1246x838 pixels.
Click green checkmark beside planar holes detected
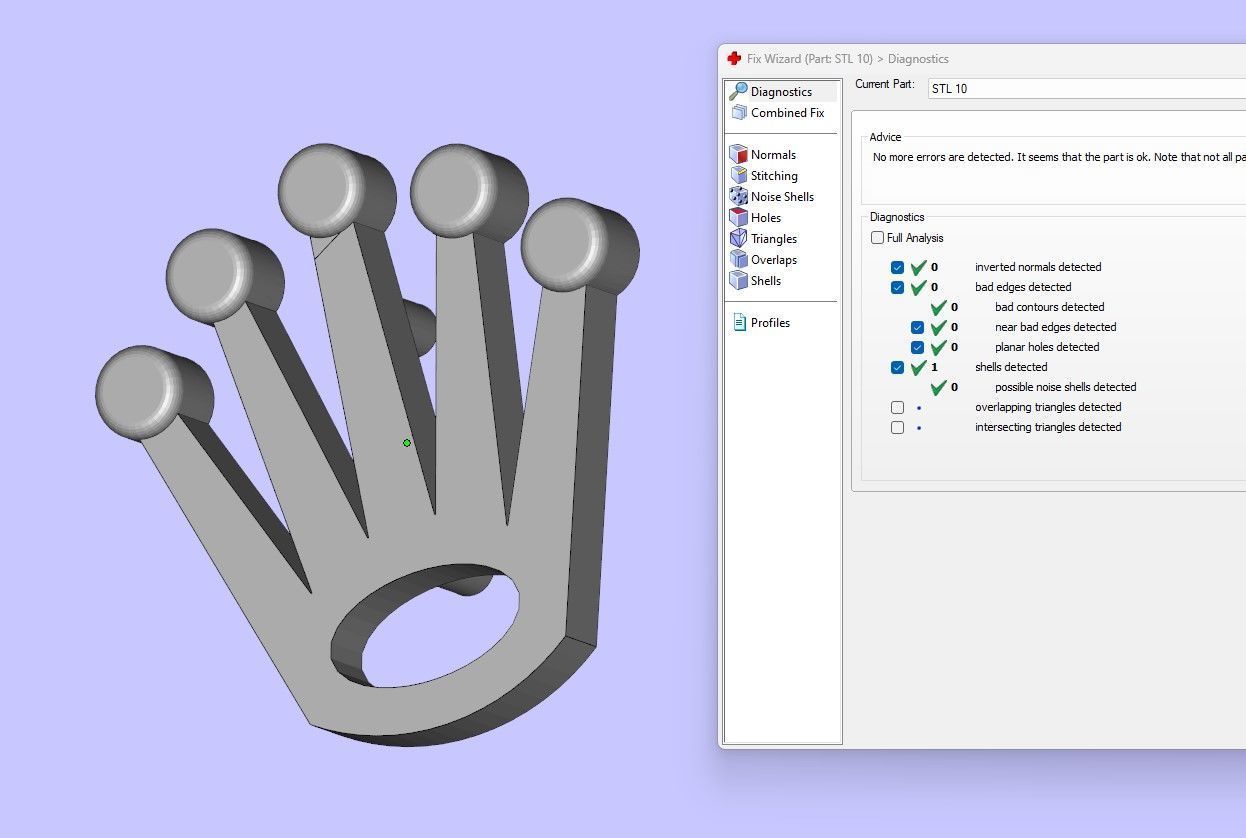pos(938,347)
